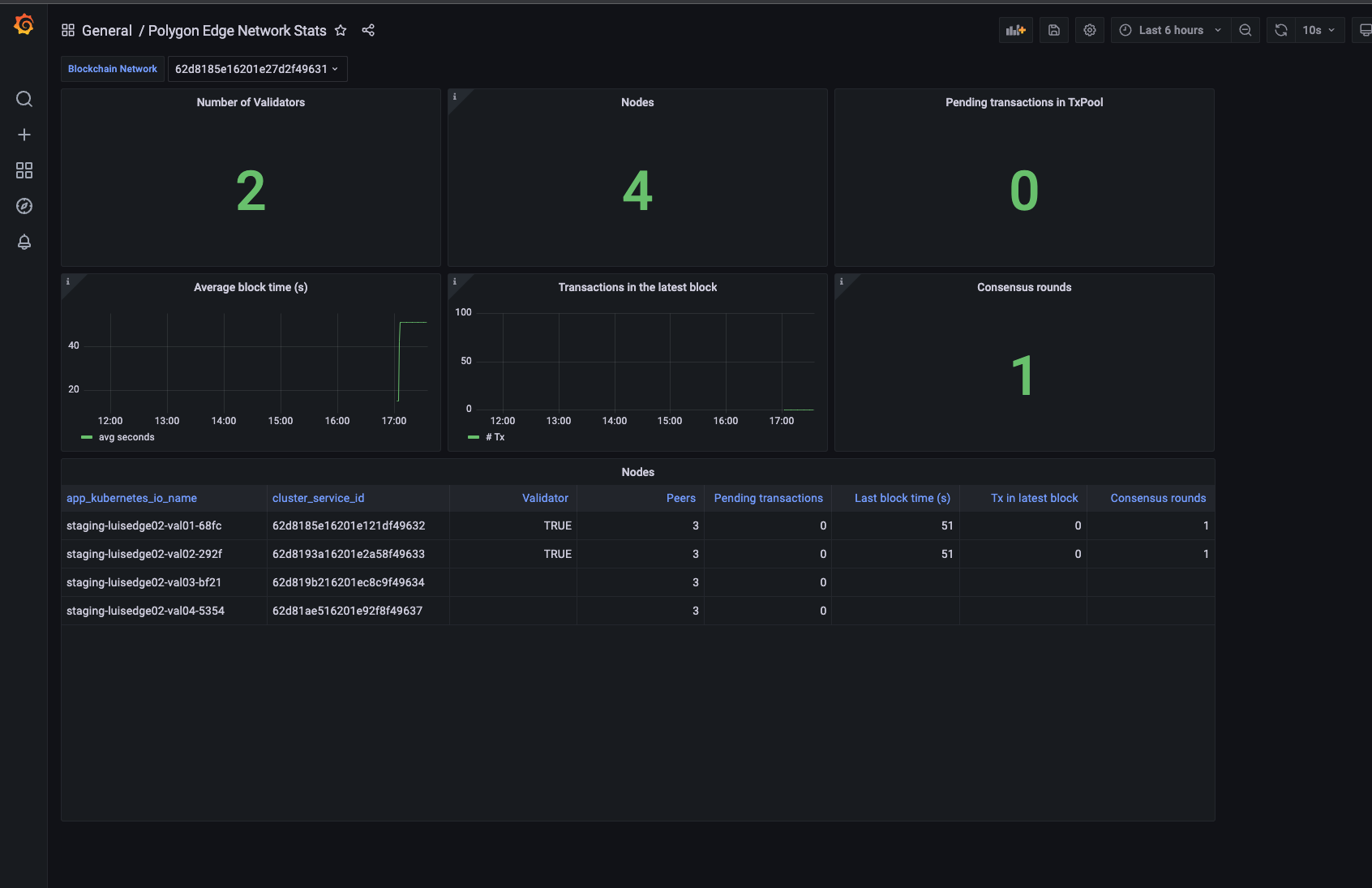Open the Last 6 hours time picker
Image resolution: width=1372 pixels, height=888 pixels.
[x=1169, y=30]
